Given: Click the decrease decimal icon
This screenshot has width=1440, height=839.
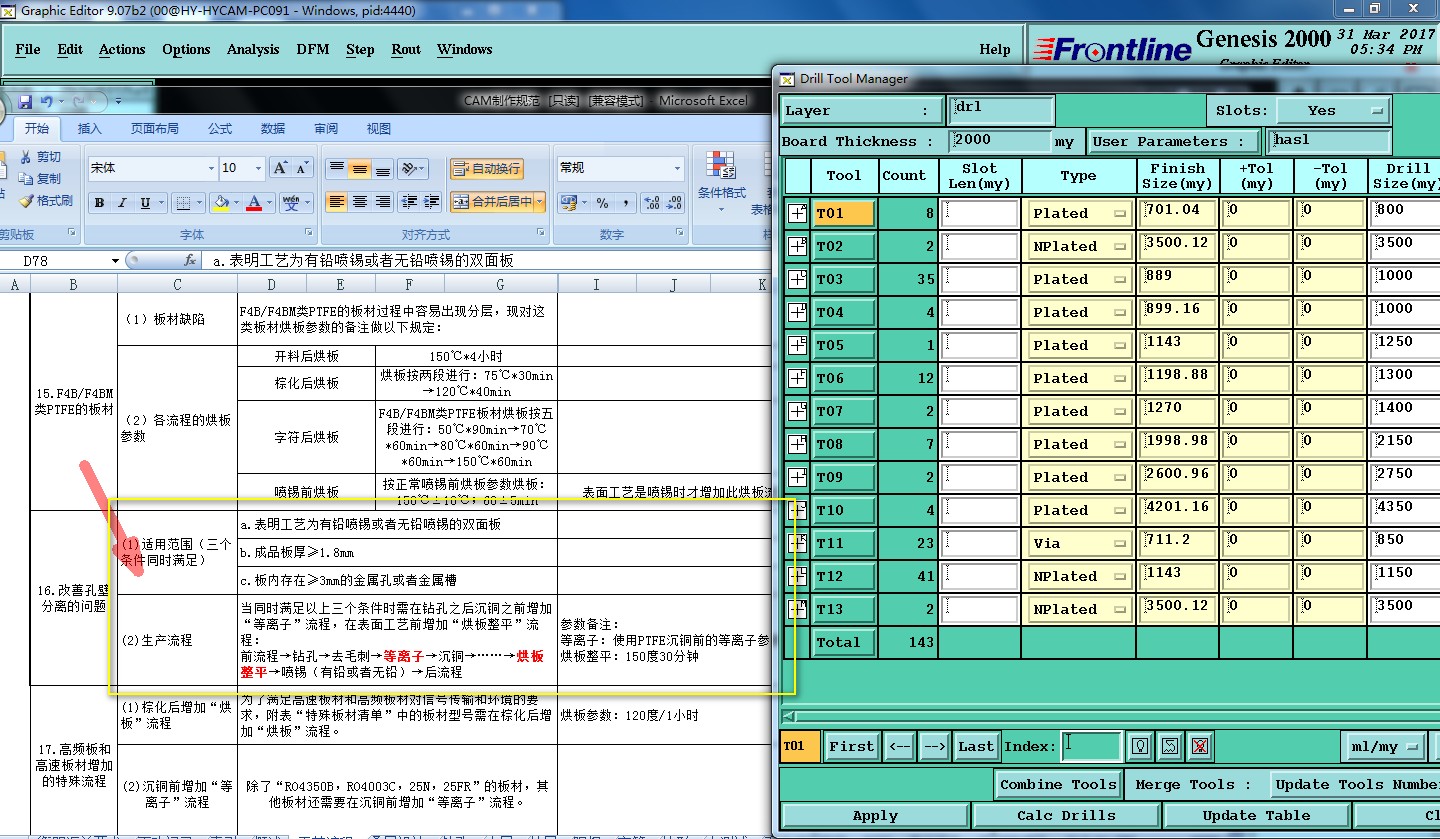Looking at the screenshot, I should [x=673, y=202].
